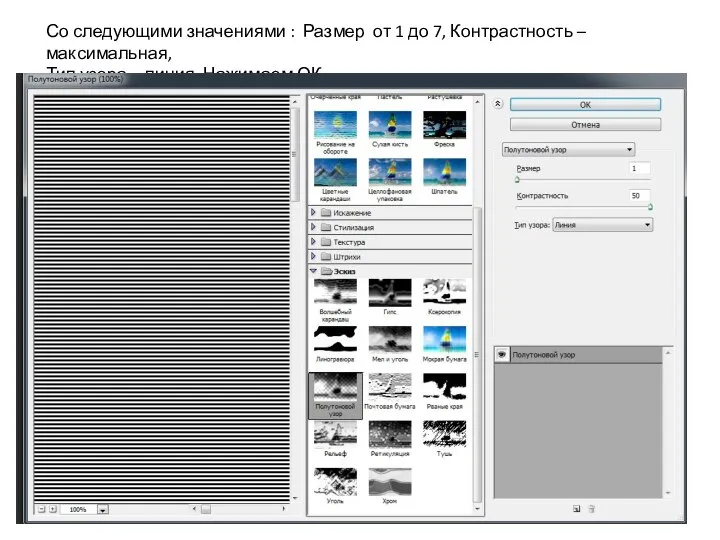The height and width of the screenshot is (540, 720).
Task: Select the Хром filter thumbnail
Action: pyautogui.click(x=390, y=481)
